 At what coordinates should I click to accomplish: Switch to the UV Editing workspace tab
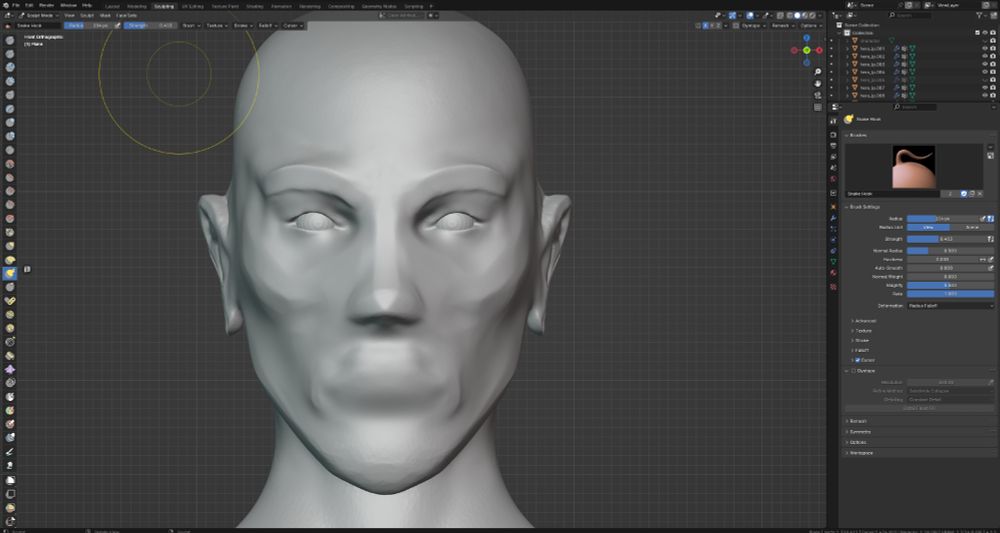[192, 5]
